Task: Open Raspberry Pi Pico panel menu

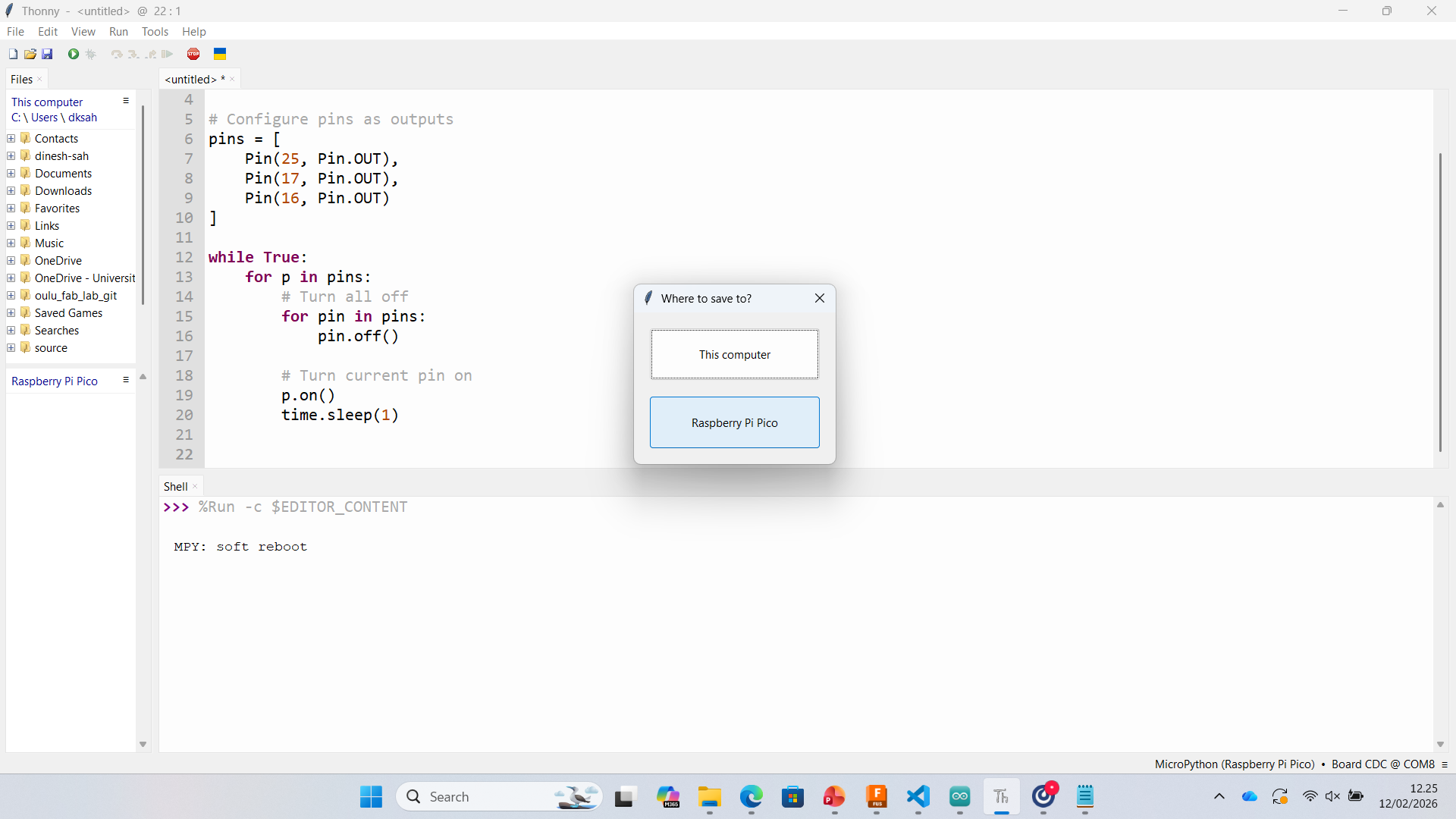Action: coord(126,380)
